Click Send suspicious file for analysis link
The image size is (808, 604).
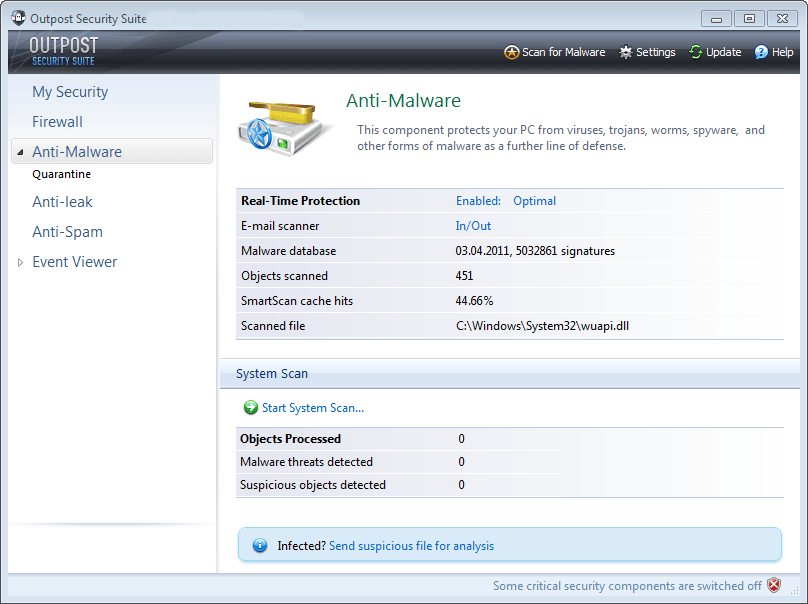pyautogui.click(x=411, y=546)
